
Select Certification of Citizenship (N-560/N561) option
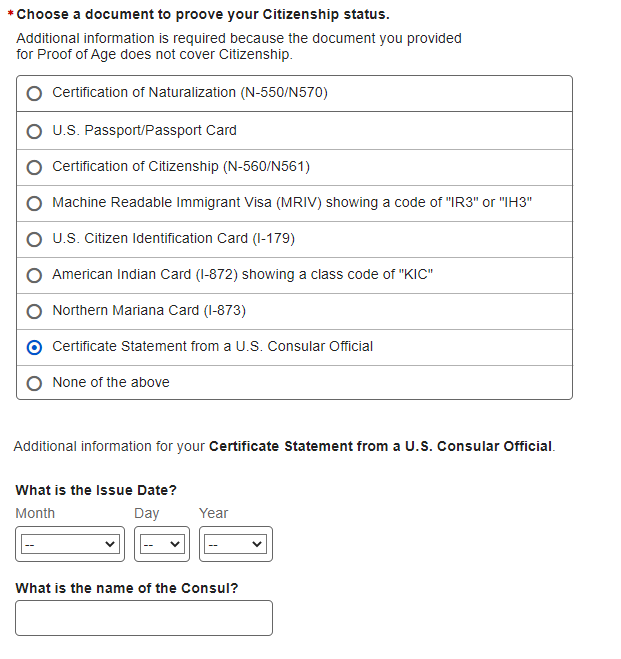pos(35,167)
